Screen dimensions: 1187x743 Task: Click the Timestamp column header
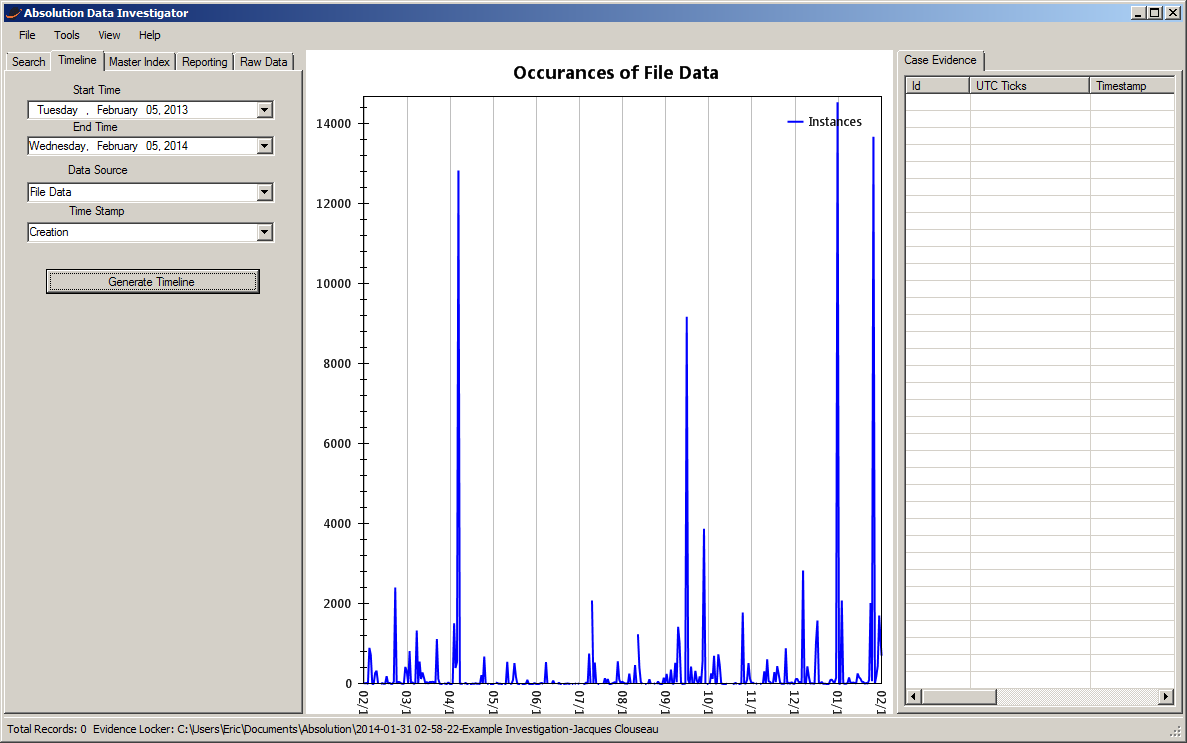[x=1131, y=85]
